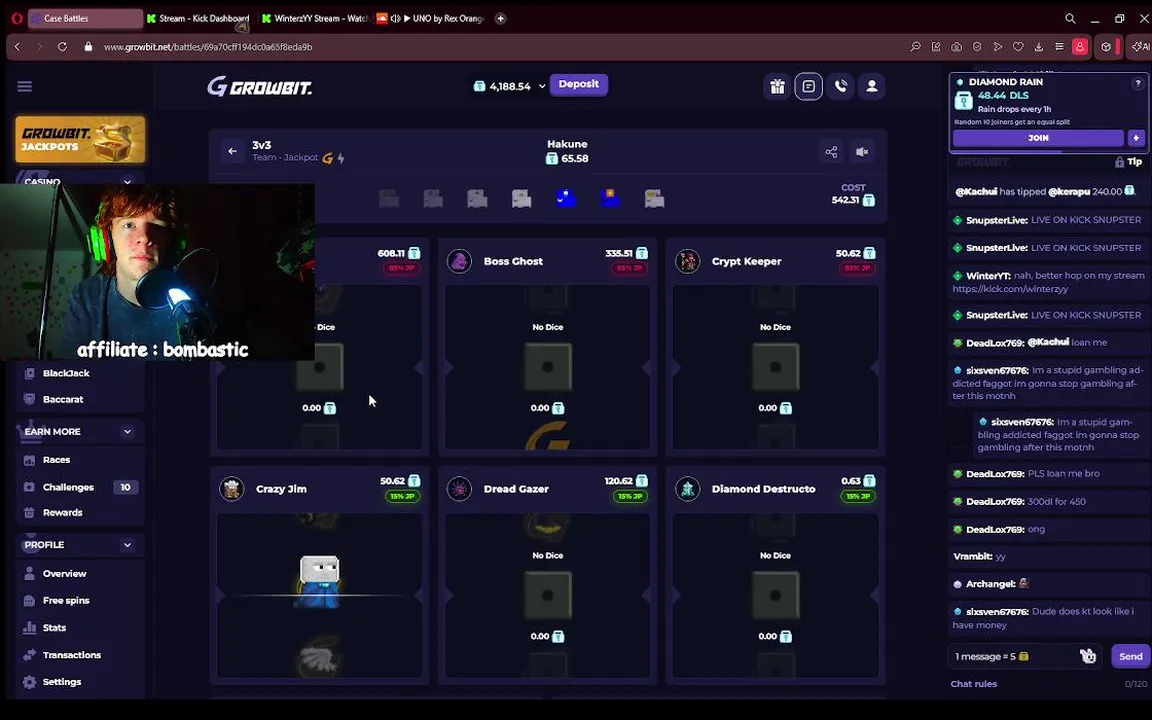Open the Growbit Jackpots banner

80,139
